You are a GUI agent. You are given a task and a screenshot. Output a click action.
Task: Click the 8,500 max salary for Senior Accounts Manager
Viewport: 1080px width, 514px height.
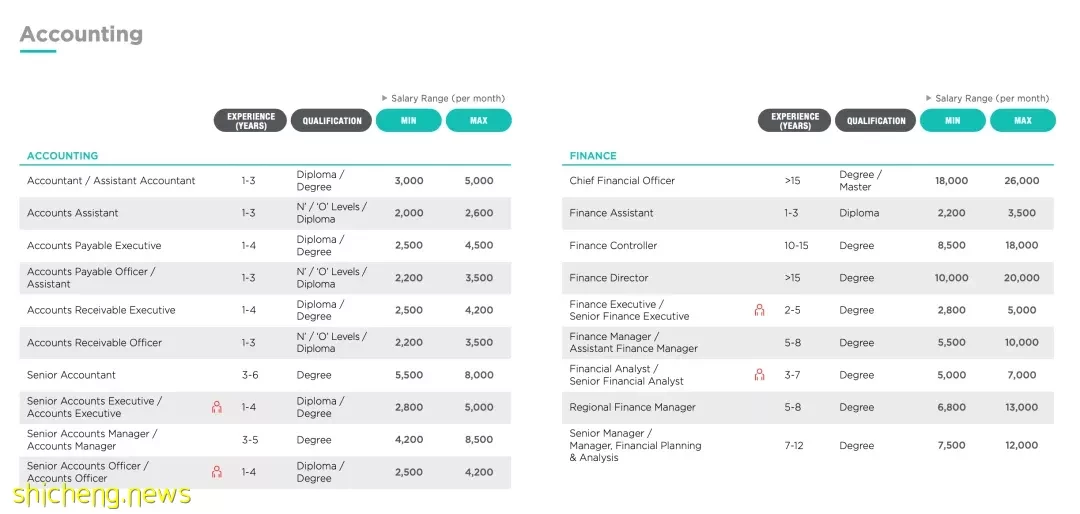click(x=479, y=440)
